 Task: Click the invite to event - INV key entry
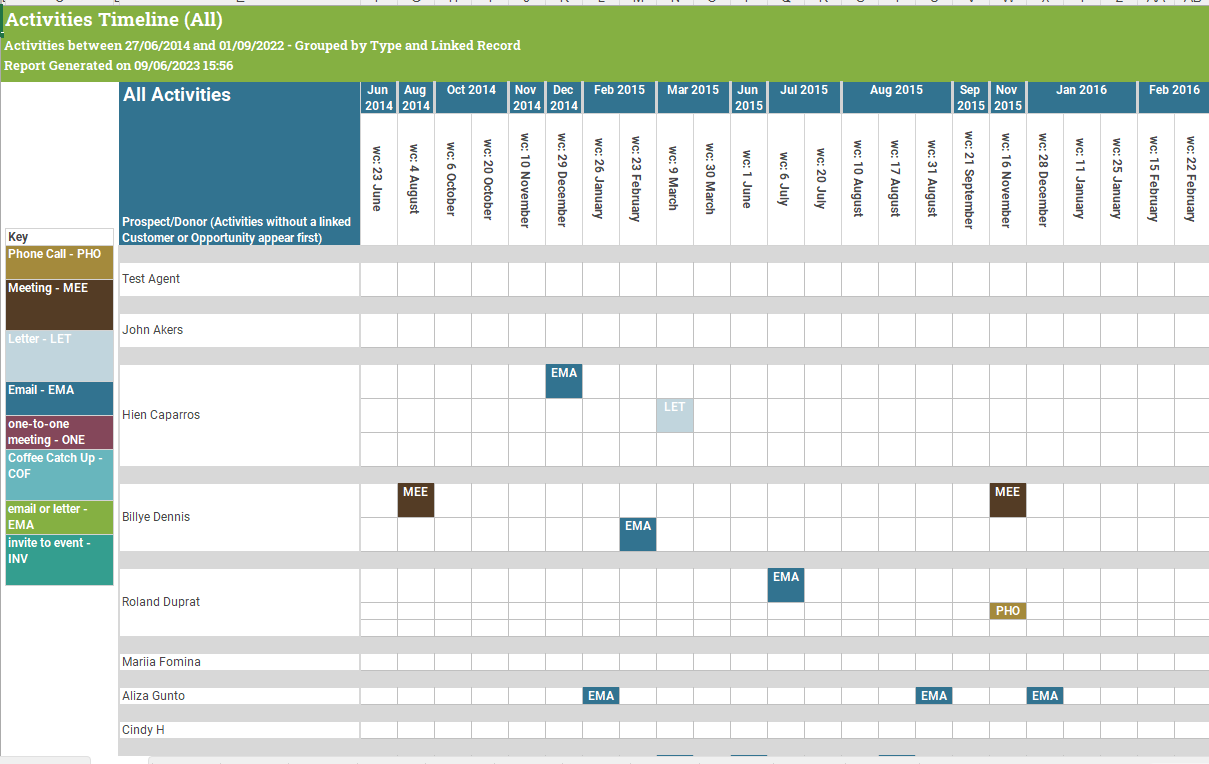pyautogui.click(x=59, y=560)
